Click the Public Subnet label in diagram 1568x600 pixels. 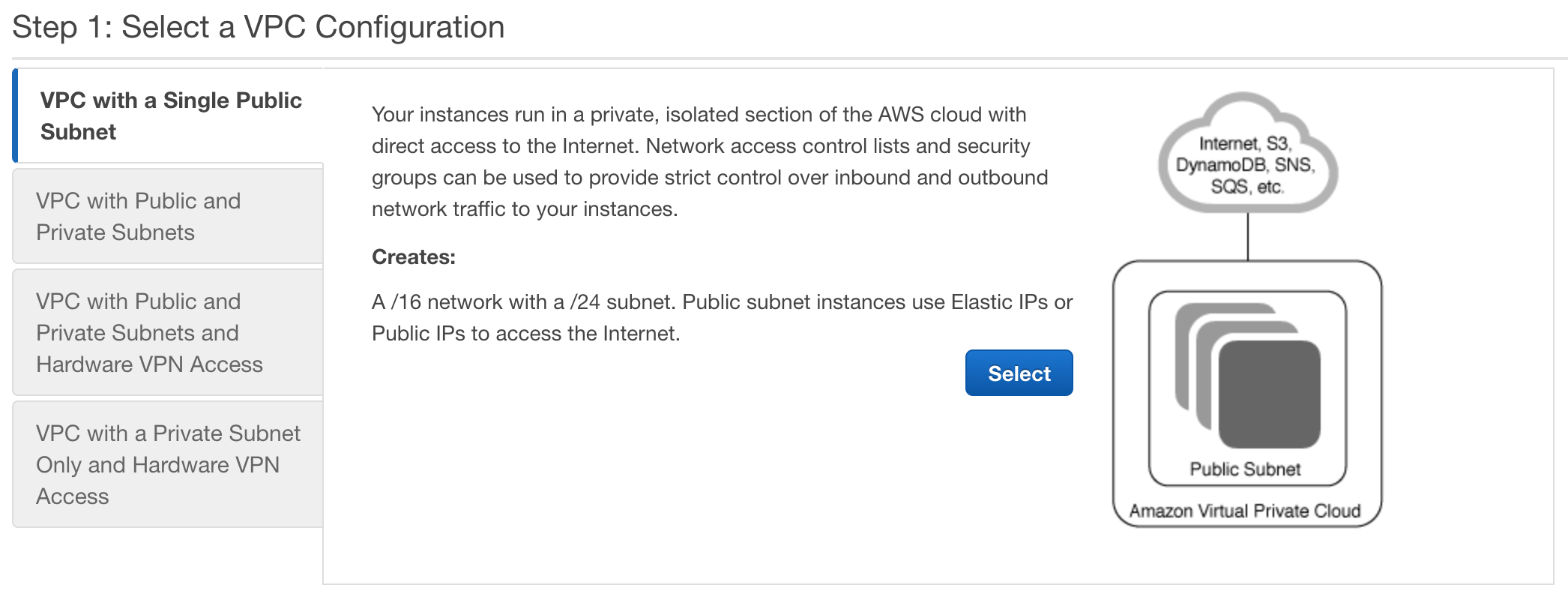[1245, 469]
